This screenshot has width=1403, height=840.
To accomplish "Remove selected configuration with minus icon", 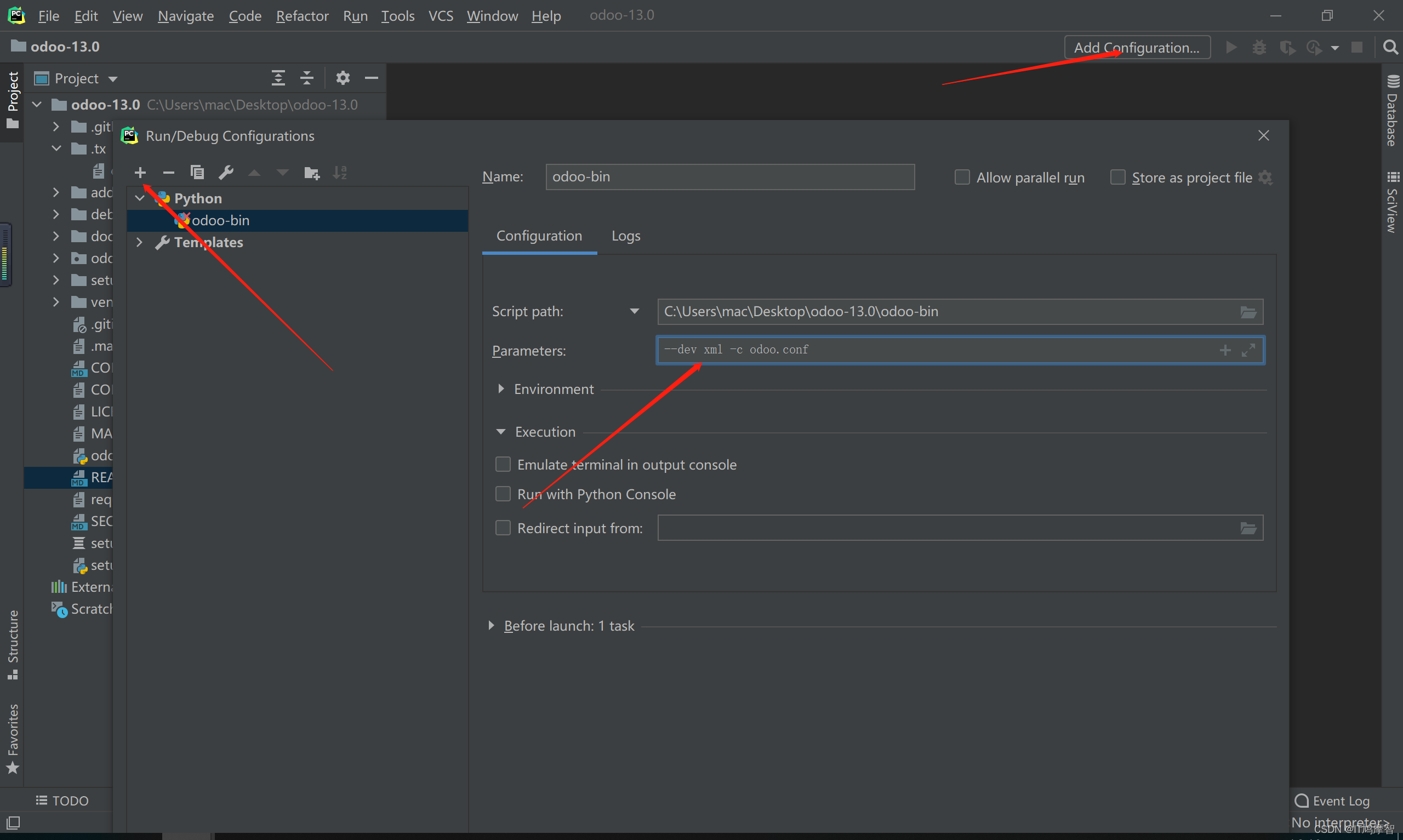I will (169, 173).
